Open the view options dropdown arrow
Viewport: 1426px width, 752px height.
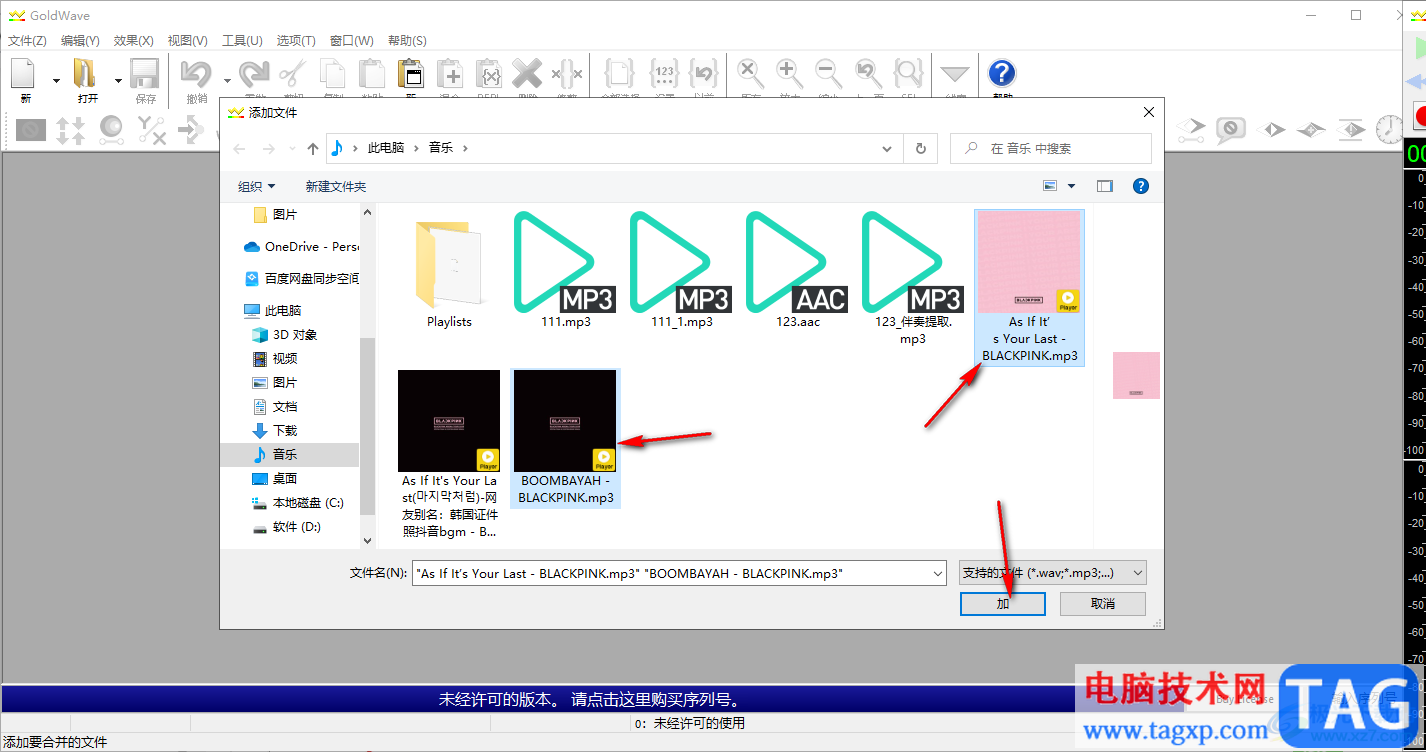pyautogui.click(x=1072, y=186)
